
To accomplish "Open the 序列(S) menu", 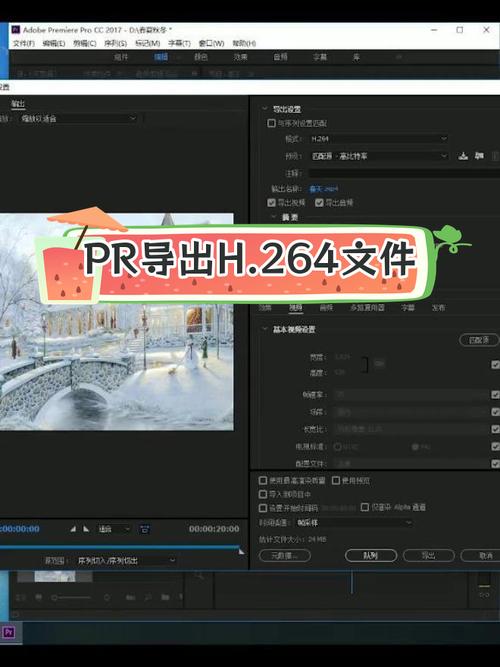I will coord(115,43).
